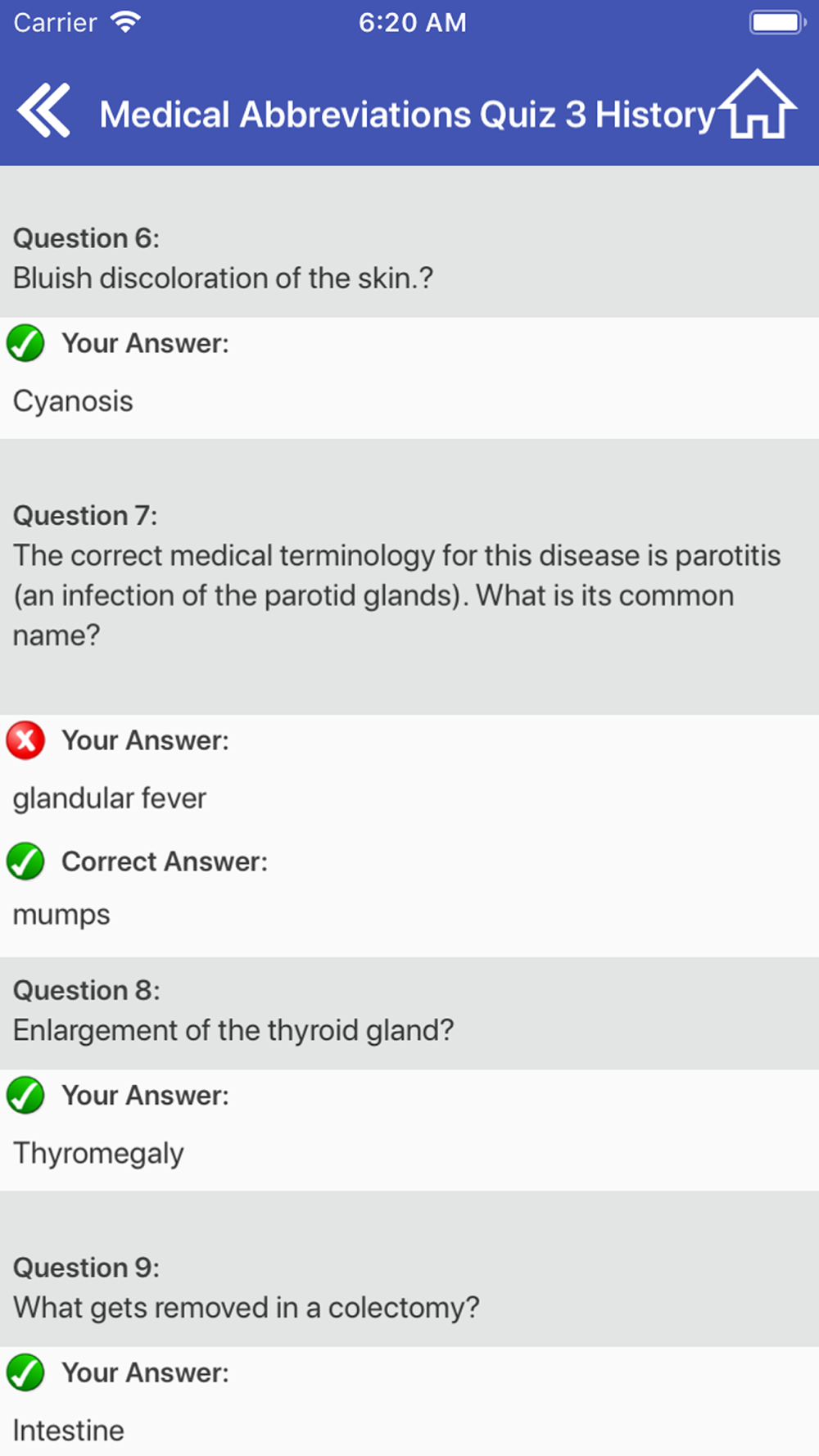Tap the Medical Abbreviations Quiz 3 History title
The width and height of the screenshot is (819, 1456).
408,115
